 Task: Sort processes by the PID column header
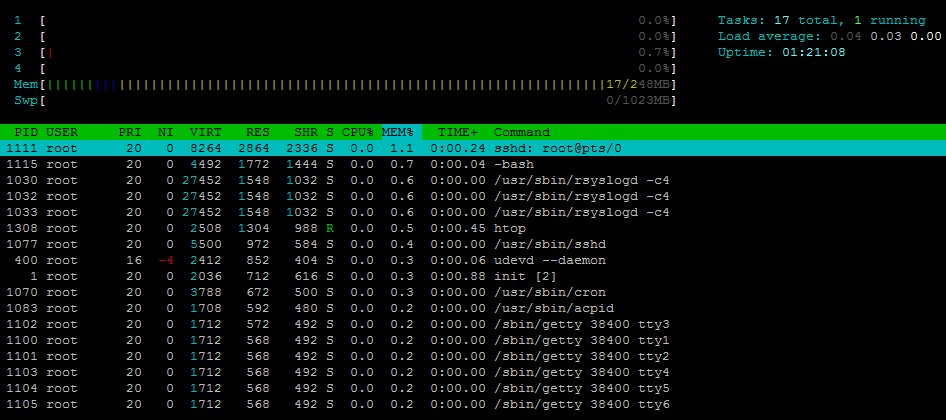27,132
